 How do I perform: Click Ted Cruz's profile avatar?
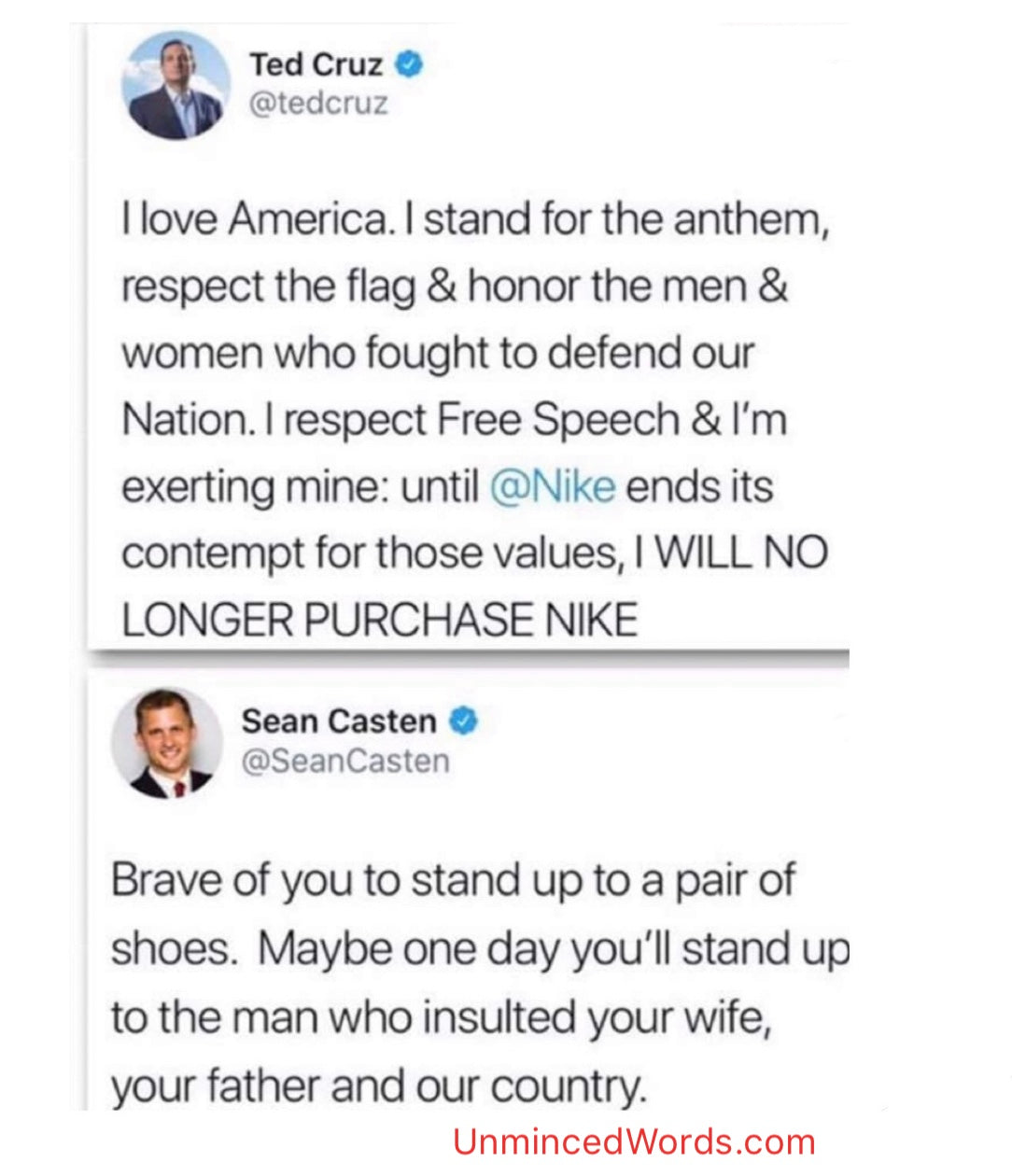point(176,85)
